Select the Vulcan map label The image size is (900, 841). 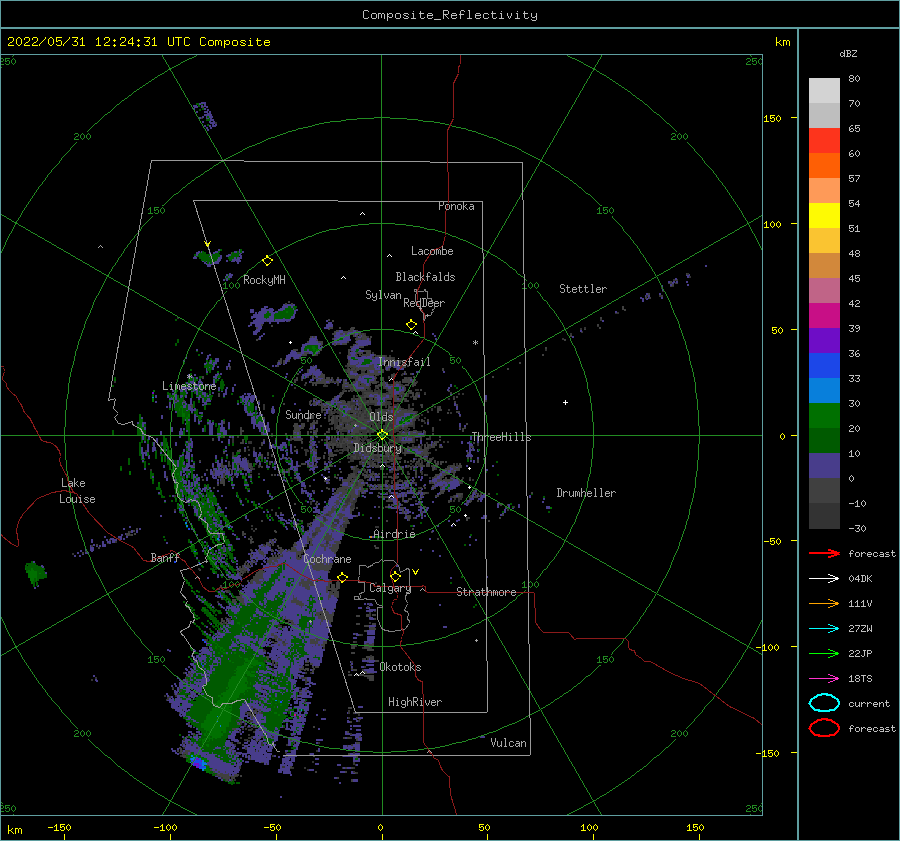[x=508, y=743]
